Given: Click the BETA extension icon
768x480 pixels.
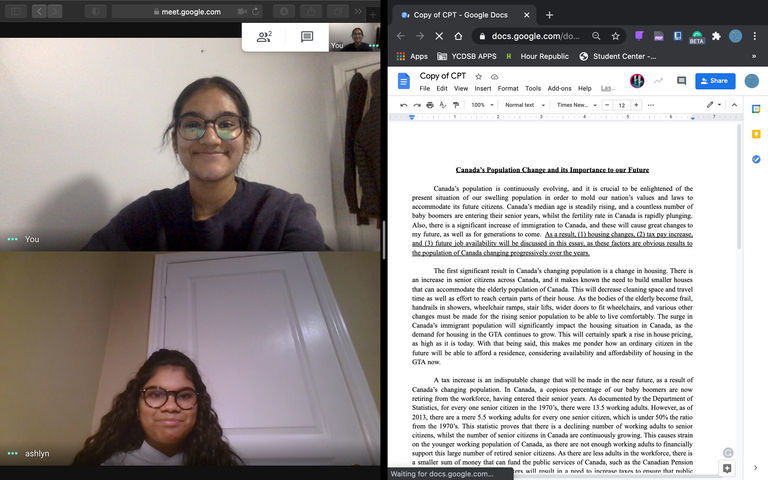Looking at the screenshot, I should click(x=696, y=37).
